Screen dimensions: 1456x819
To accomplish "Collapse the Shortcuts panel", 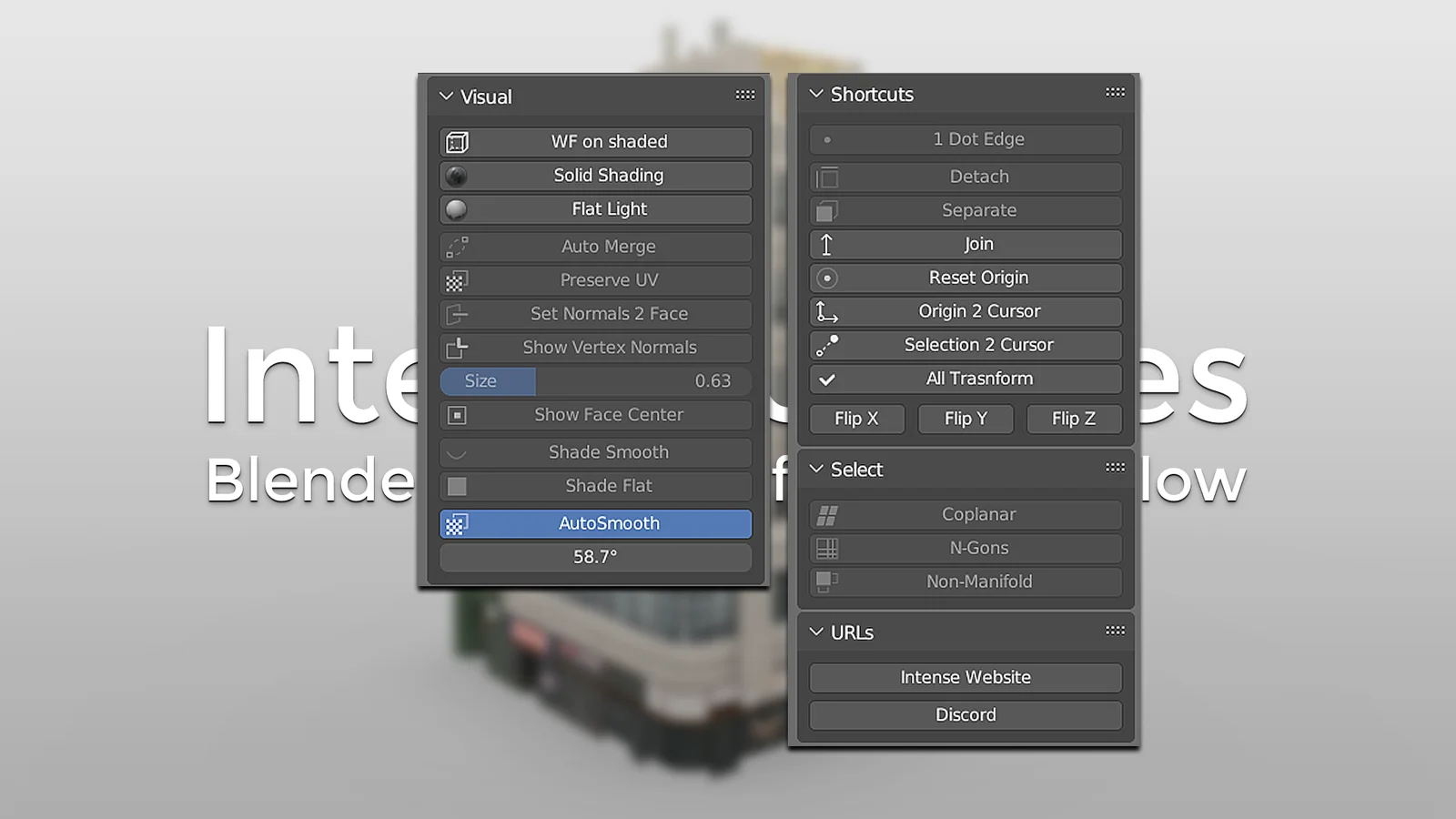I will click(x=816, y=94).
